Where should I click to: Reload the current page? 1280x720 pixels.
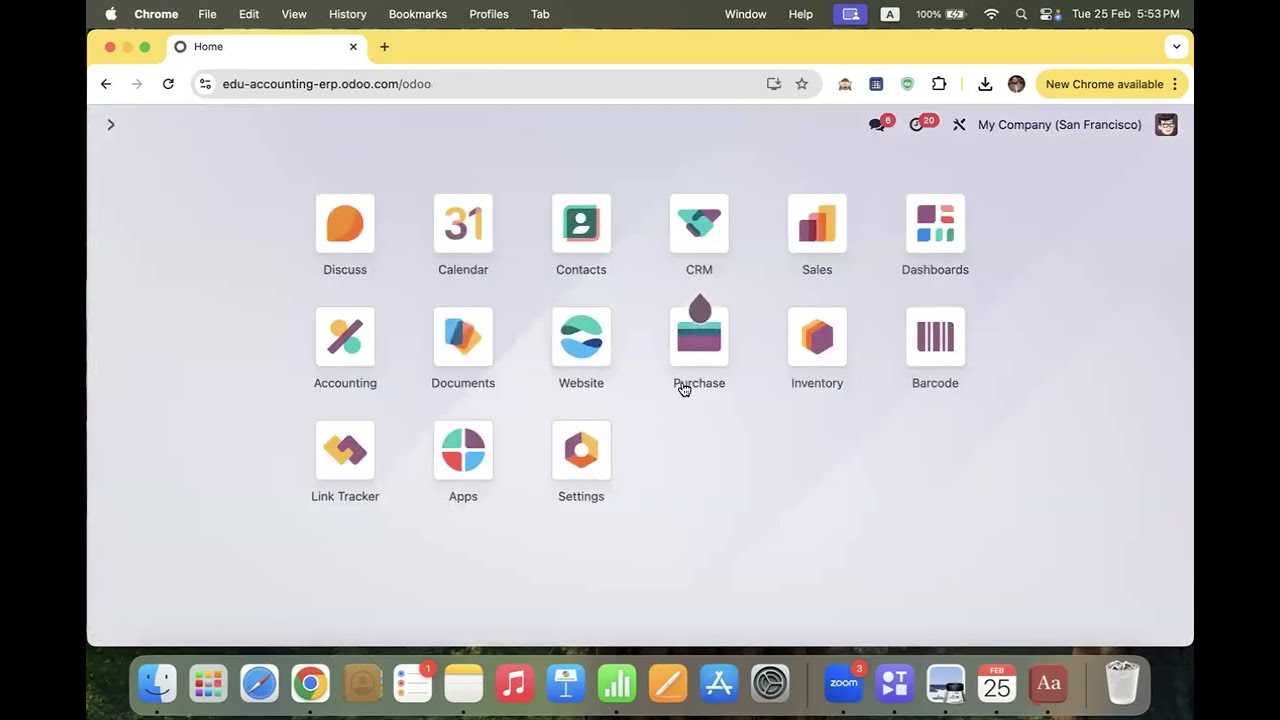(168, 84)
